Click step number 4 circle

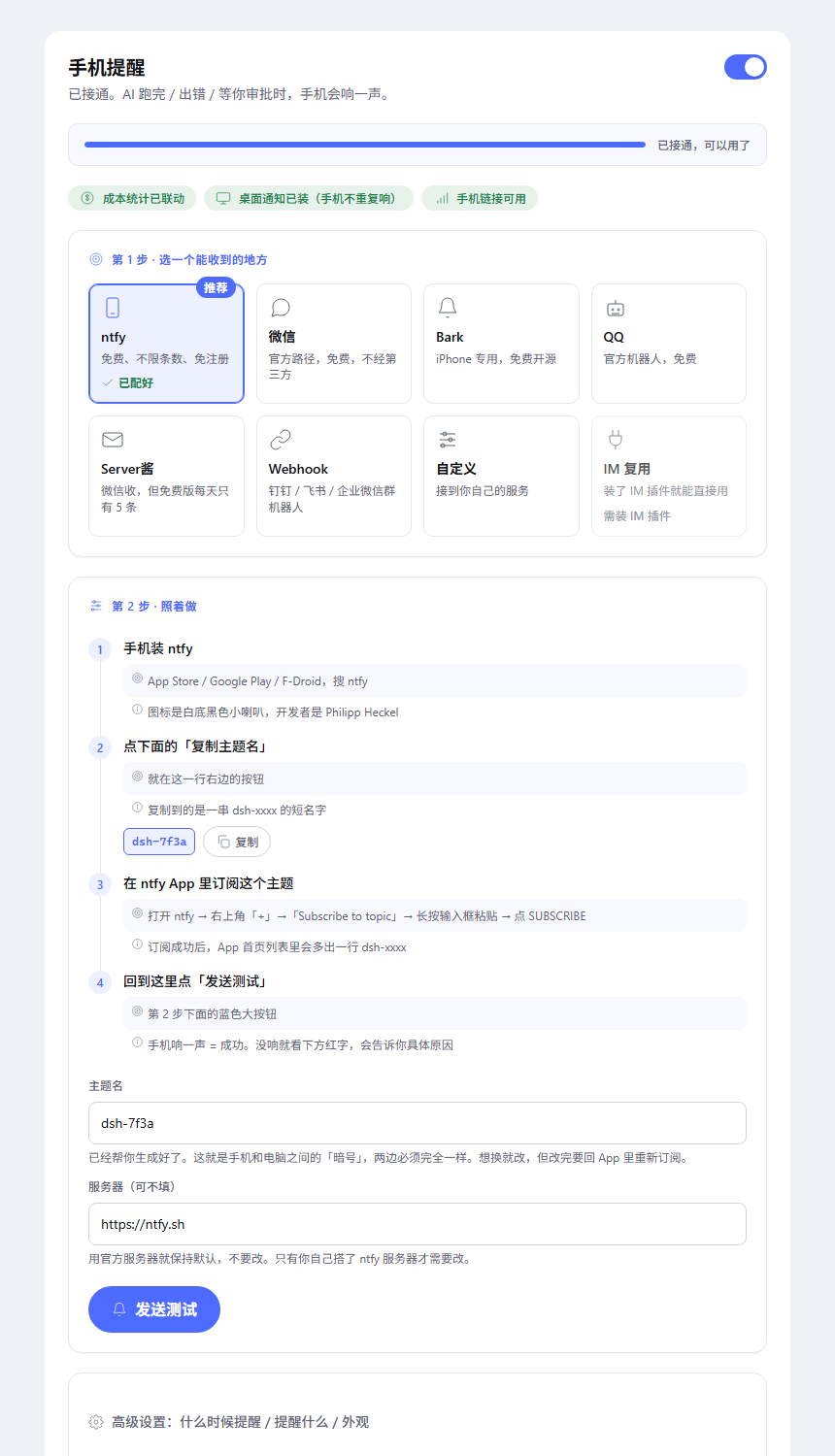pyautogui.click(x=100, y=982)
